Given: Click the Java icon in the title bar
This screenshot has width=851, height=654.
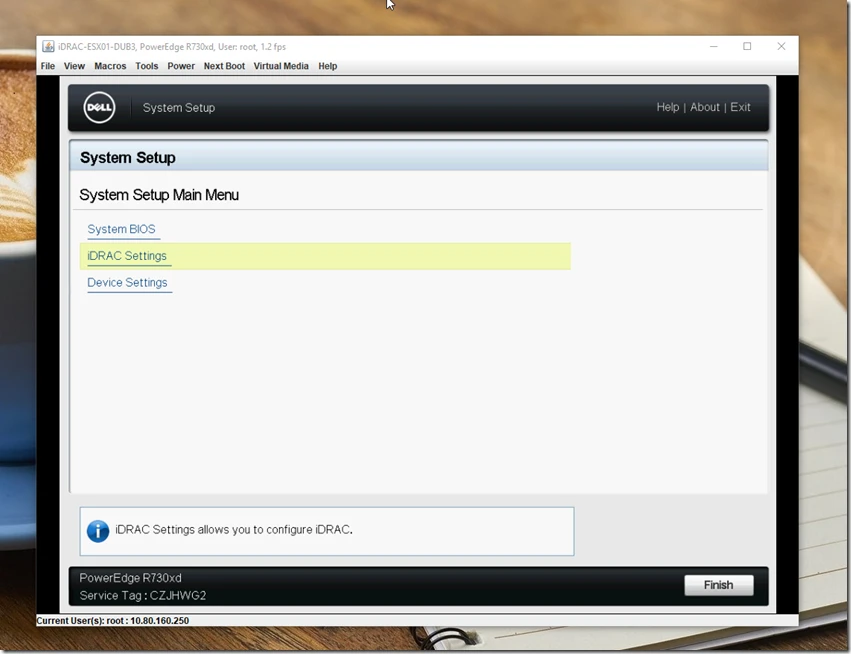Looking at the screenshot, I should click(48, 47).
